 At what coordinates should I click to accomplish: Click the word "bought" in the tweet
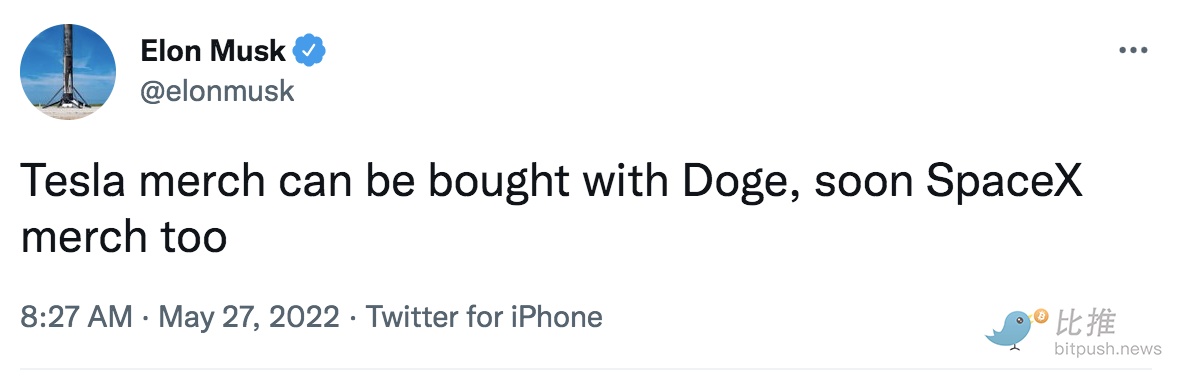tap(499, 183)
